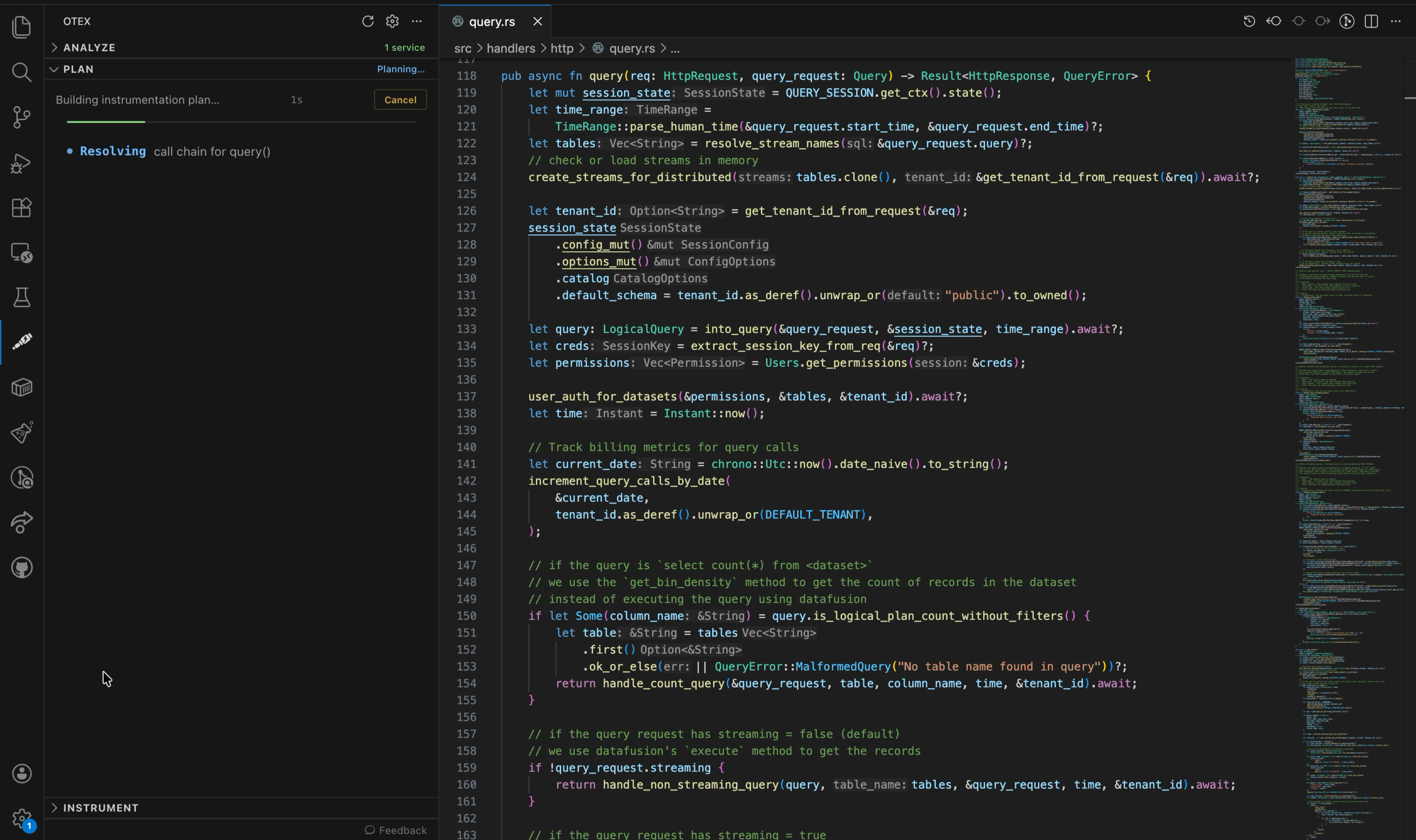Screen dimensions: 1416x840
Task: Click the src breadcrumb
Action: (x=463, y=49)
